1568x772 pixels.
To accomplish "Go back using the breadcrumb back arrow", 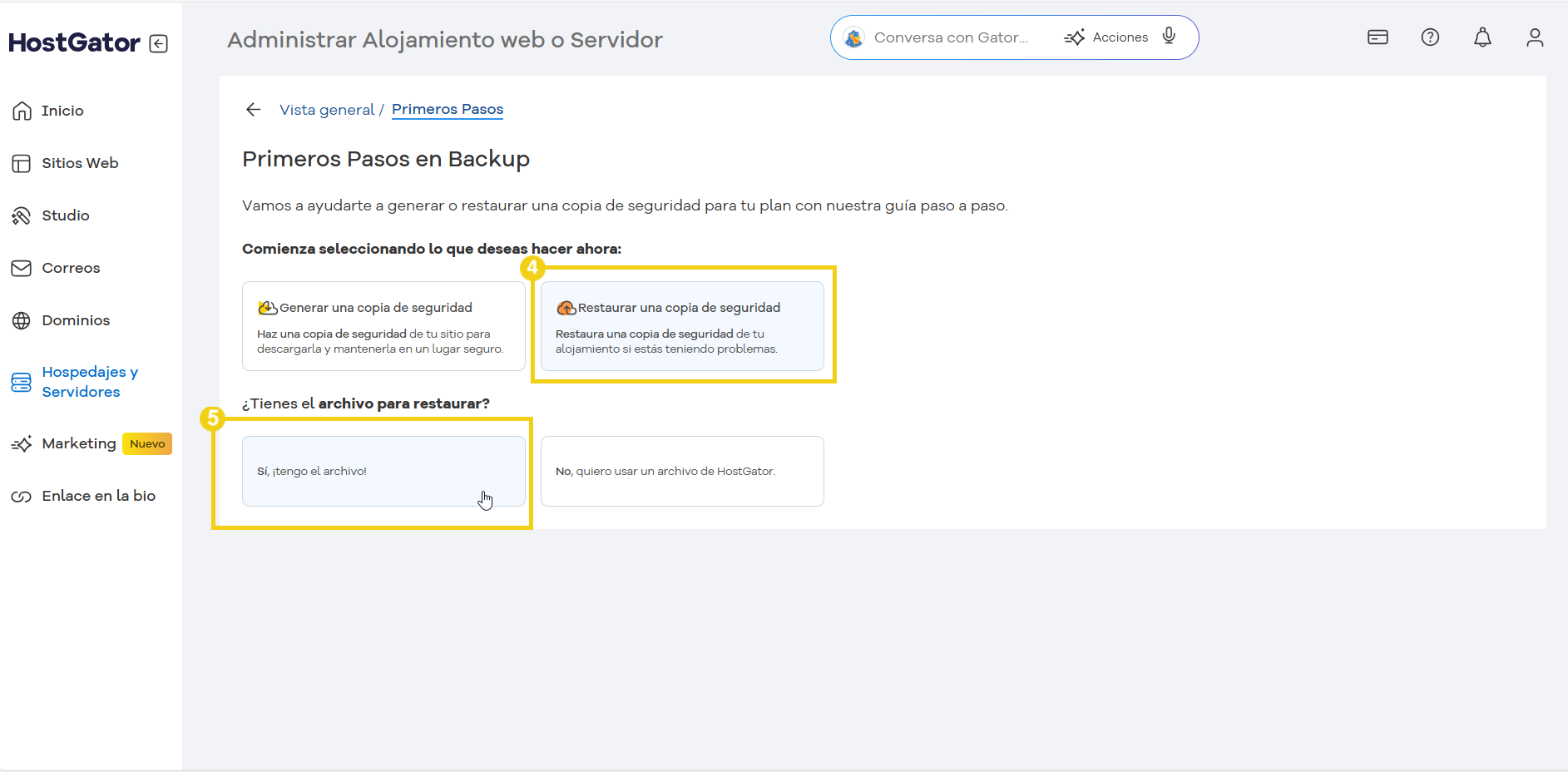I will (x=253, y=109).
